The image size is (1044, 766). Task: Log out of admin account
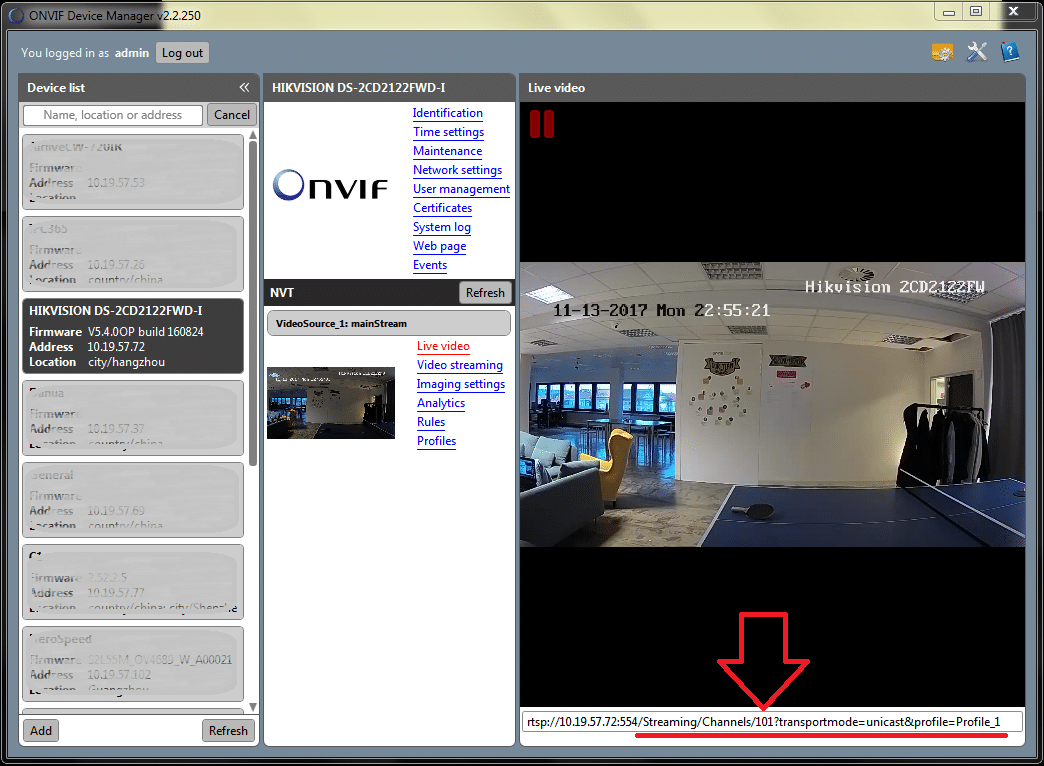click(182, 53)
